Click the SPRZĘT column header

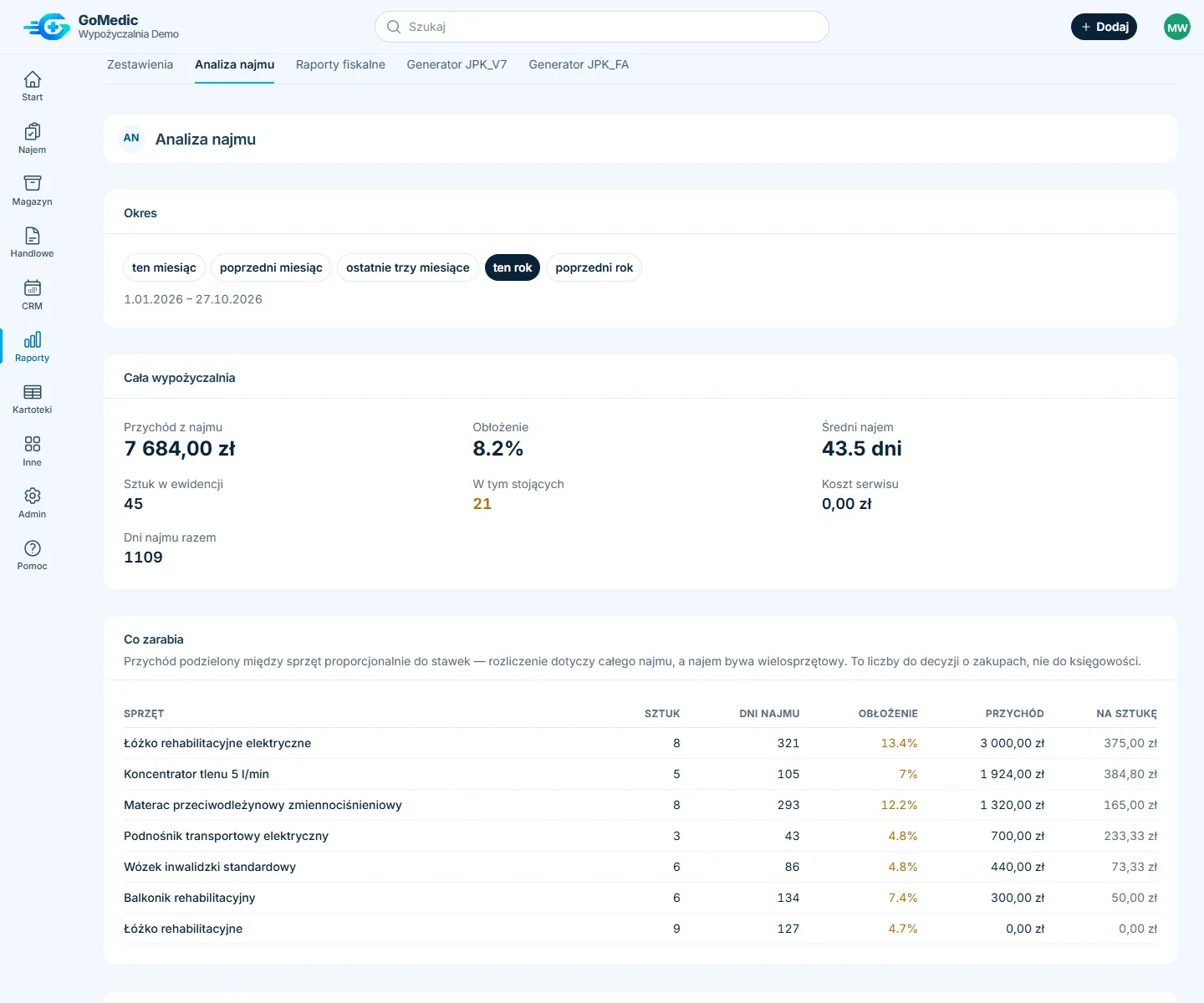[144, 714]
